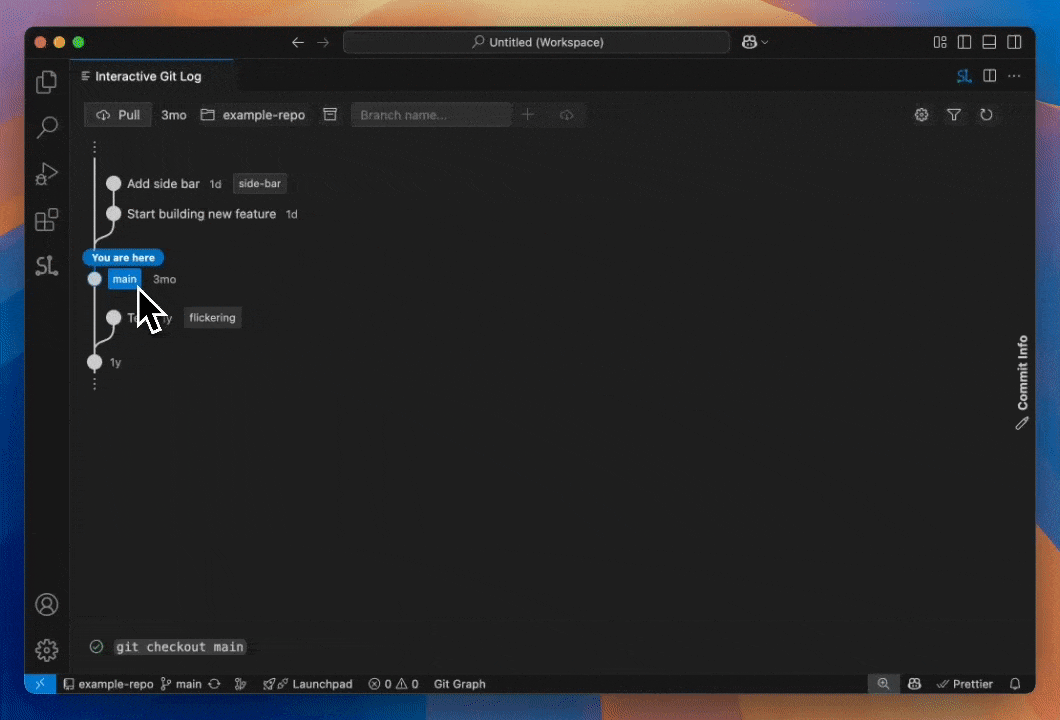This screenshot has width=1060, height=720.
Task: Open remote window indicator in status bar
Action: tap(40, 683)
